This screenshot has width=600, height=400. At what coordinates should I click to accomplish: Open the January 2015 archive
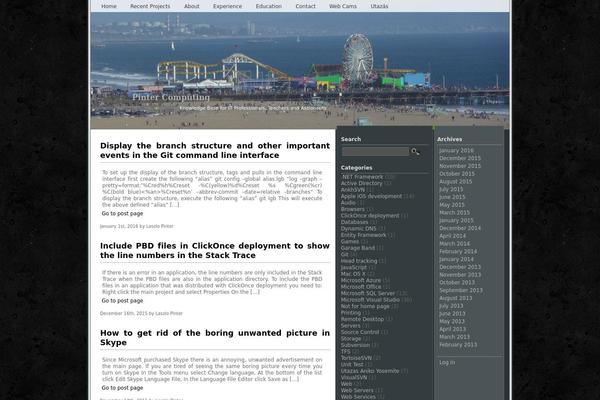coord(456,220)
